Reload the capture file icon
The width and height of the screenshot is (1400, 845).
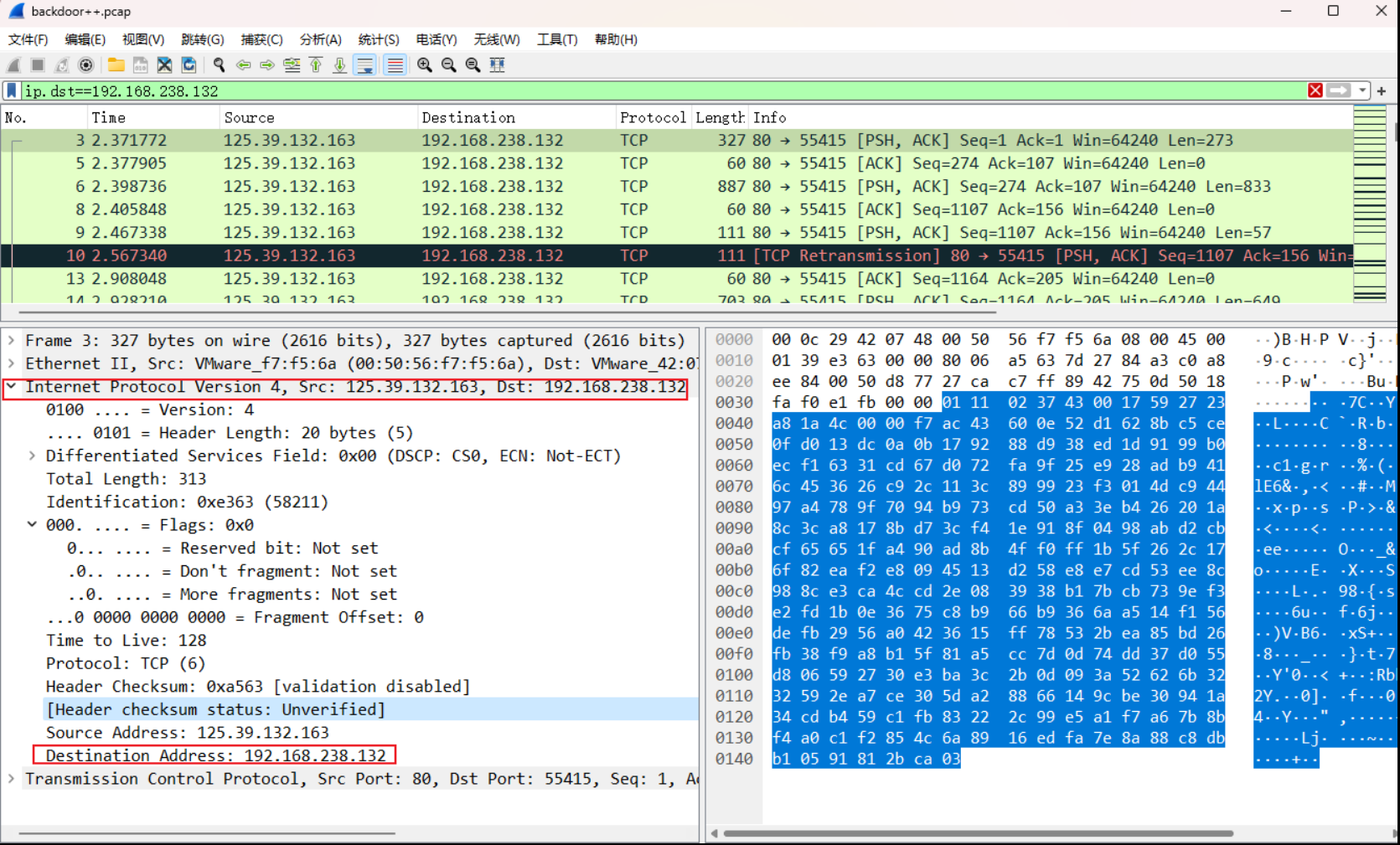189,65
